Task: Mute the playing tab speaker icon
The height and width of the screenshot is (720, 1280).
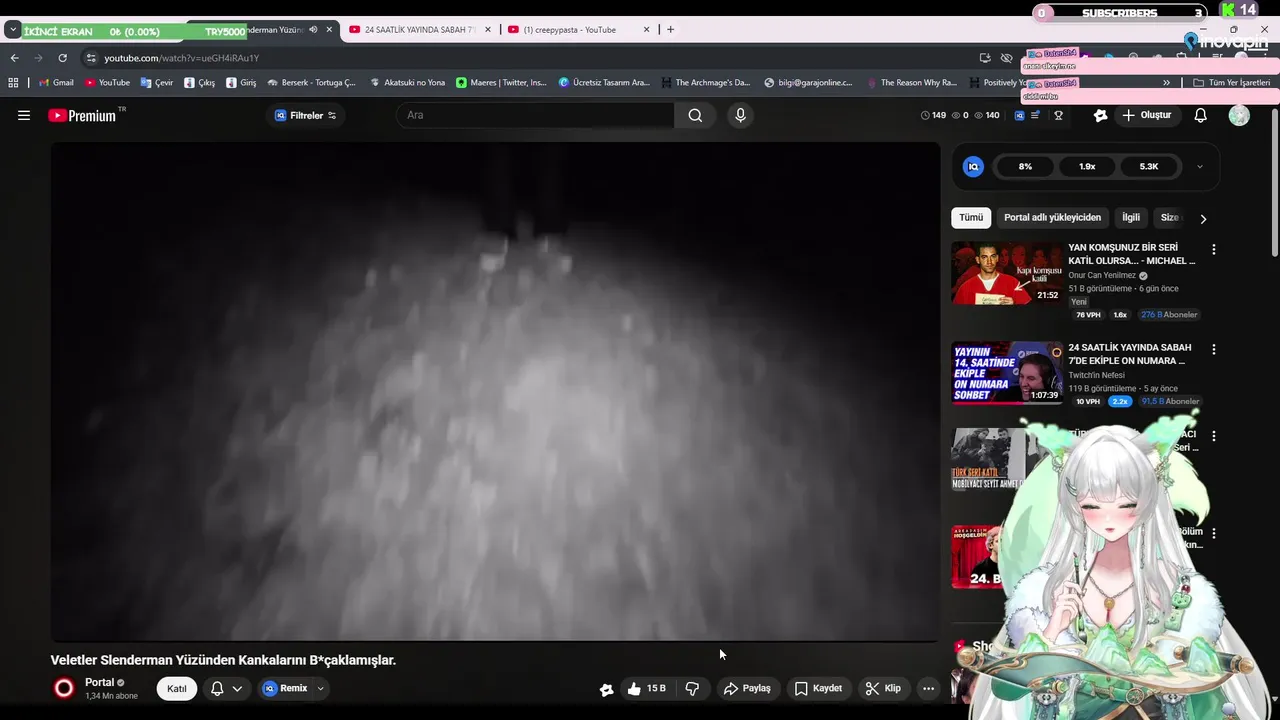Action: (x=313, y=30)
